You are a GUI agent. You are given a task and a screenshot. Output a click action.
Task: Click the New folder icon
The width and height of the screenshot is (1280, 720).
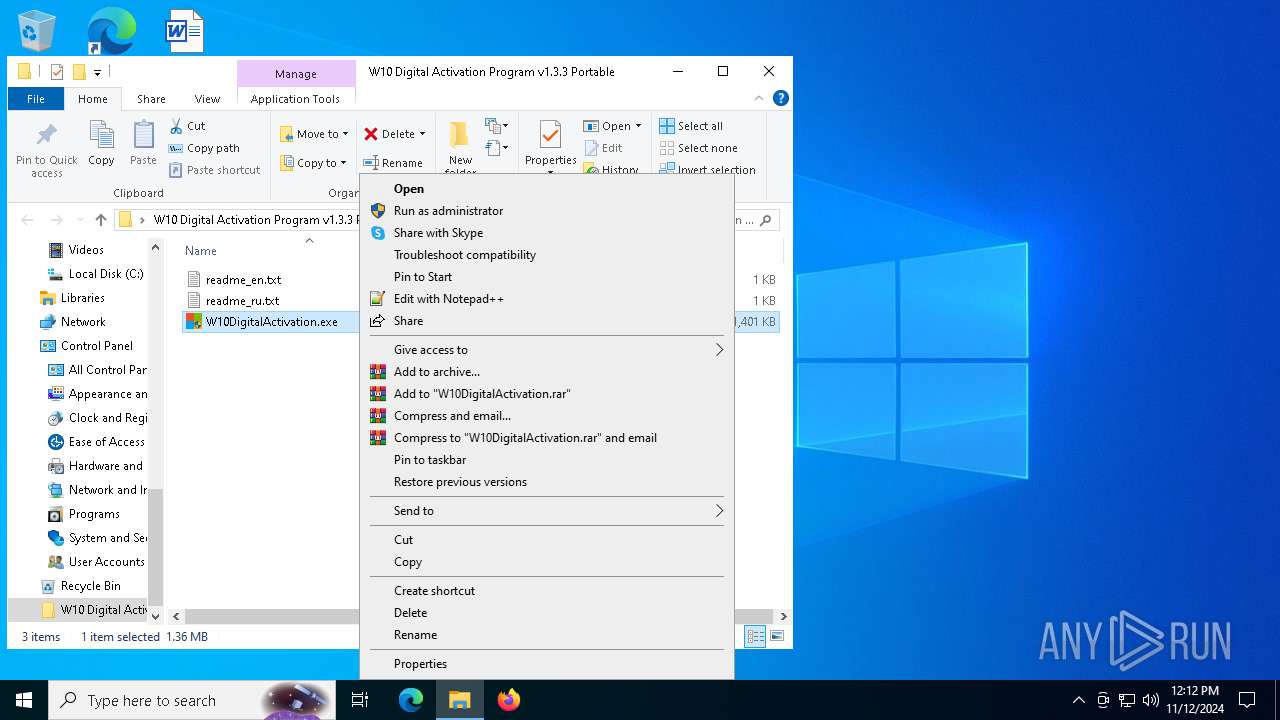click(x=459, y=134)
